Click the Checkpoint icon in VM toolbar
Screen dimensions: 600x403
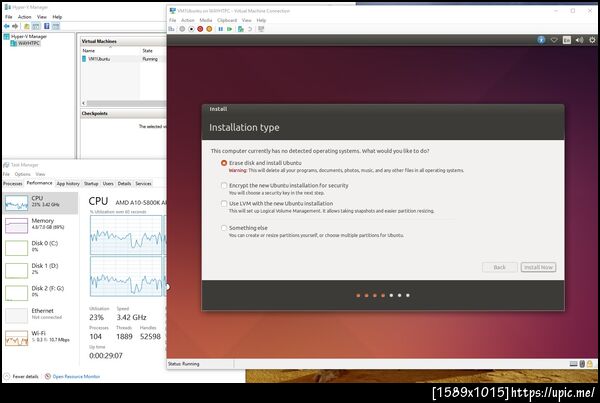(x=241, y=29)
